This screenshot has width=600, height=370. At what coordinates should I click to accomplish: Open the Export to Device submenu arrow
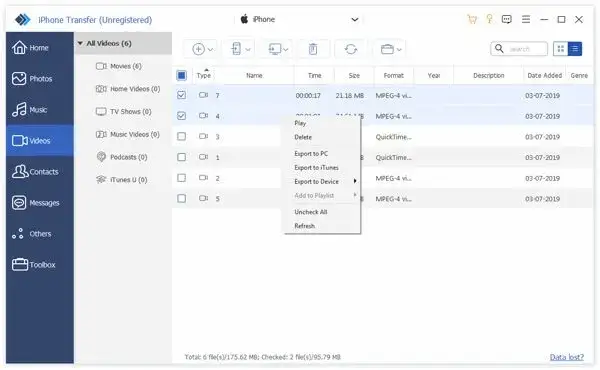[x=355, y=181]
